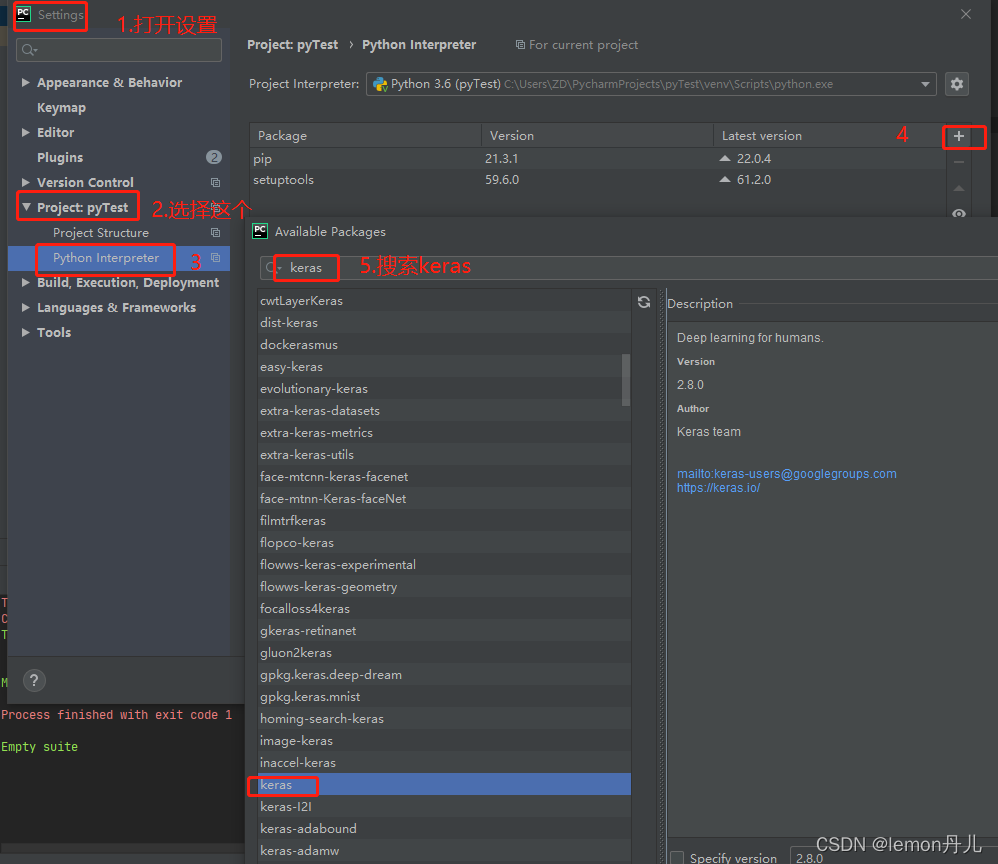Click settings search magnifier icon
This screenshot has height=864, width=998.
(x=29, y=50)
